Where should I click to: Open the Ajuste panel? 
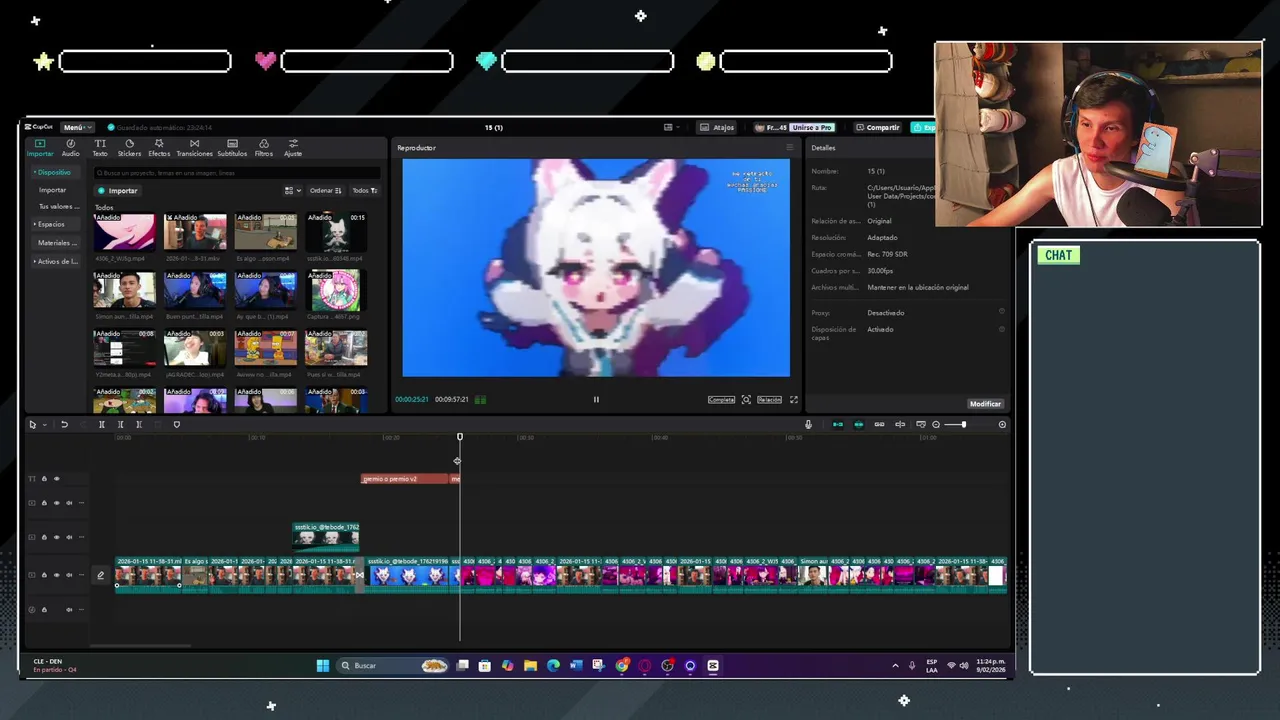(x=293, y=147)
